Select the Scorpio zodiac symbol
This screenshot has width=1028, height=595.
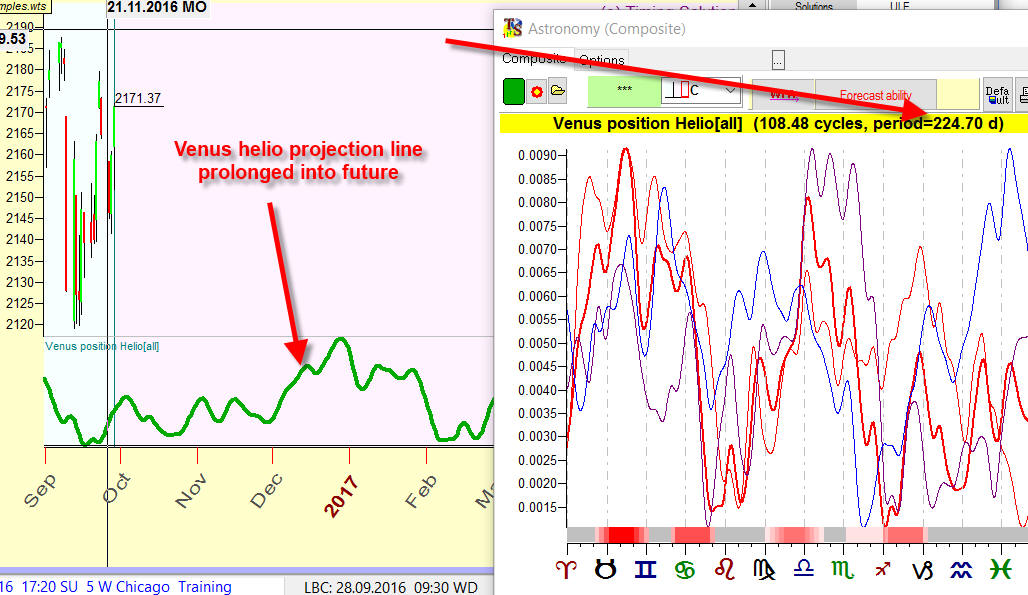(x=843, y=569)
